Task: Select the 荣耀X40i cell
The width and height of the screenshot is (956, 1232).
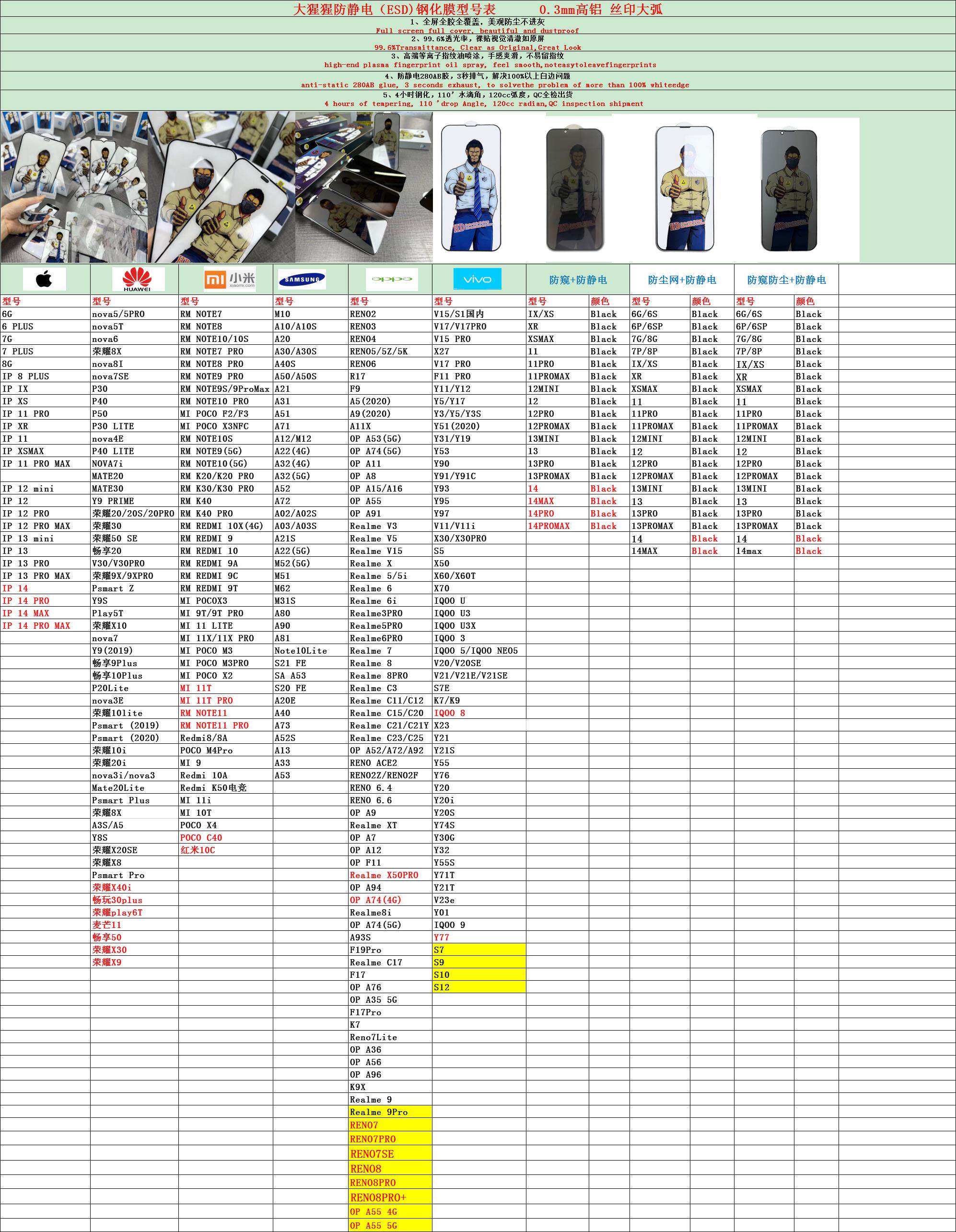Action: point(112,888)
